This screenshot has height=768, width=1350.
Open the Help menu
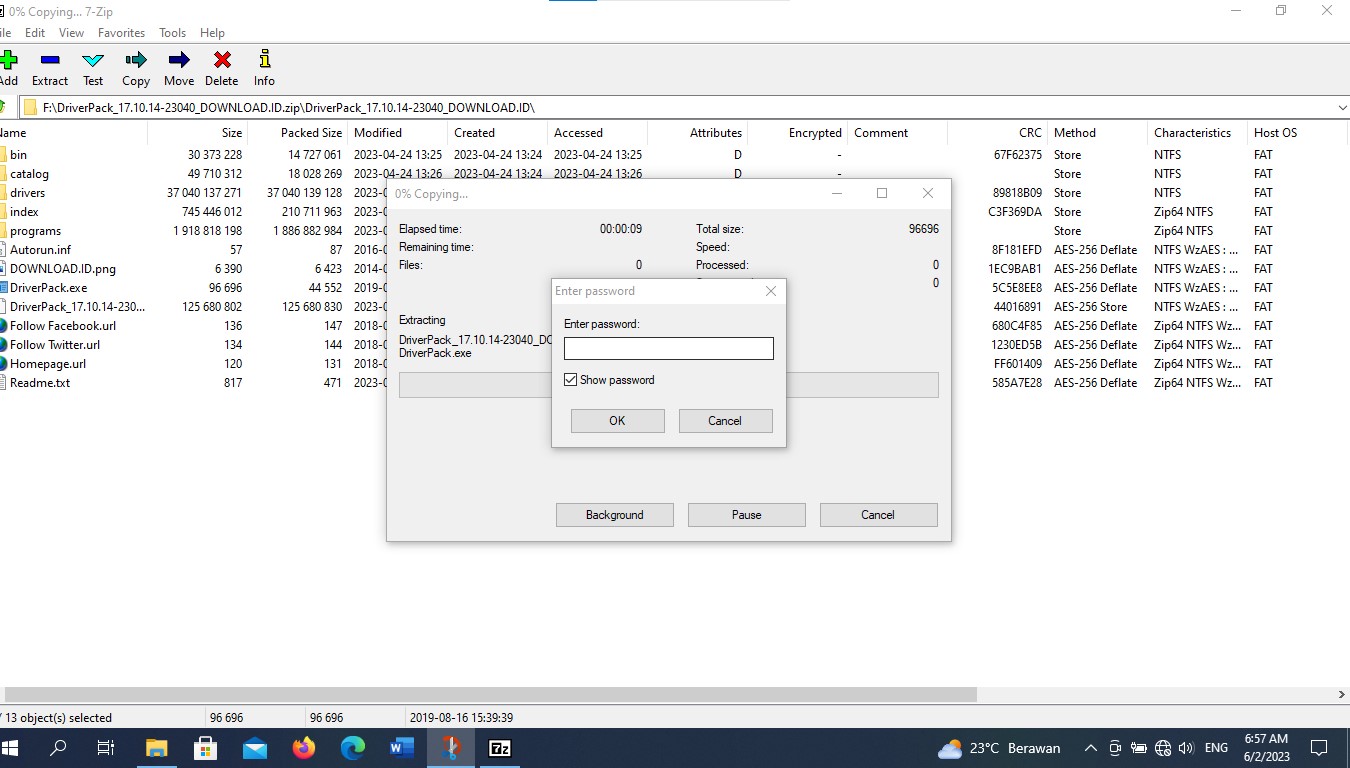click(212, 33)
